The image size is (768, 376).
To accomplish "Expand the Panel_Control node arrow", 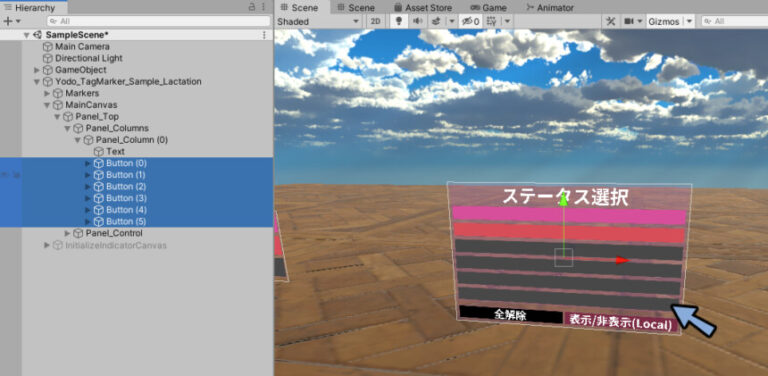I will (68, 233).
